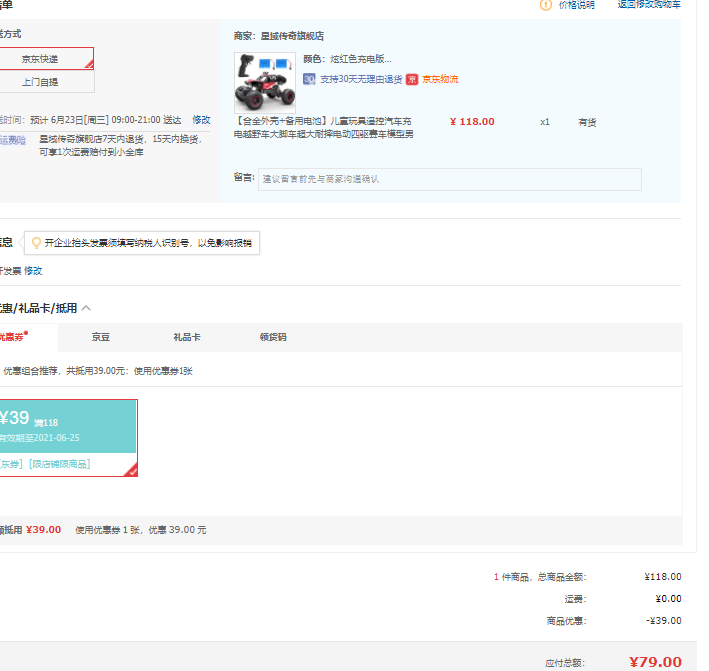Click the ¥0.00 shipping fee value

(x=668, y=599)
